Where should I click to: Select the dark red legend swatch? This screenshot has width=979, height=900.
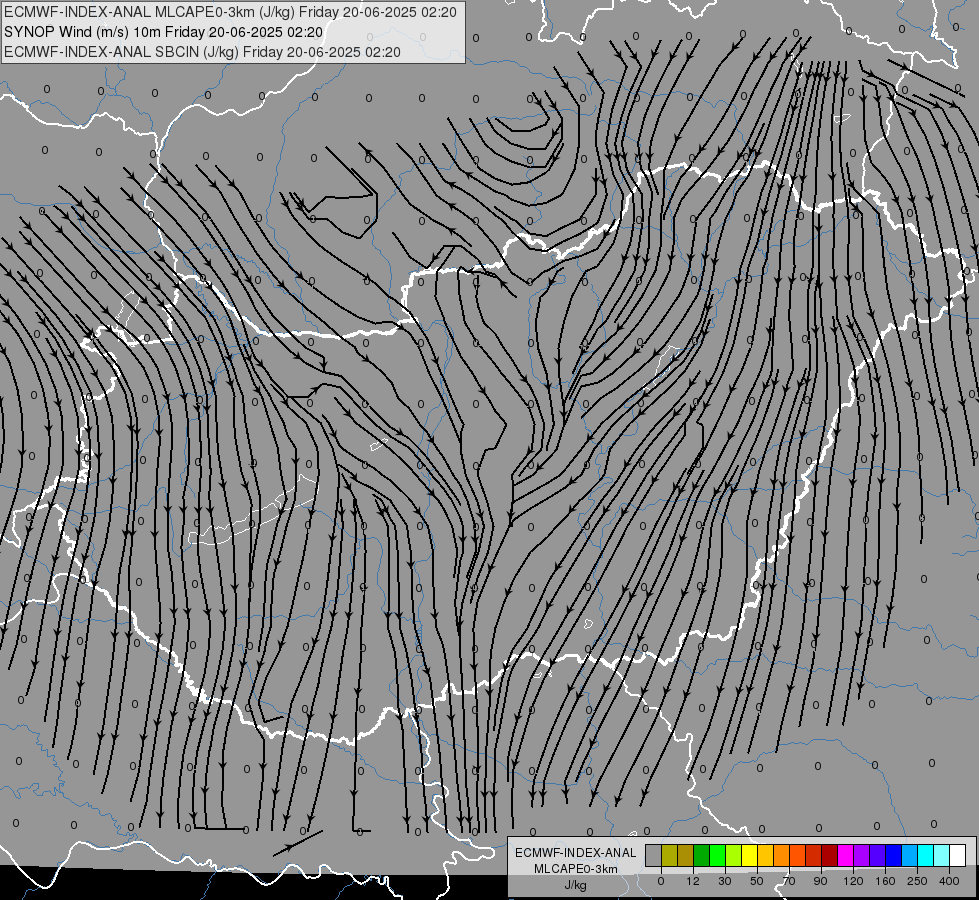(x=829, y=855)
